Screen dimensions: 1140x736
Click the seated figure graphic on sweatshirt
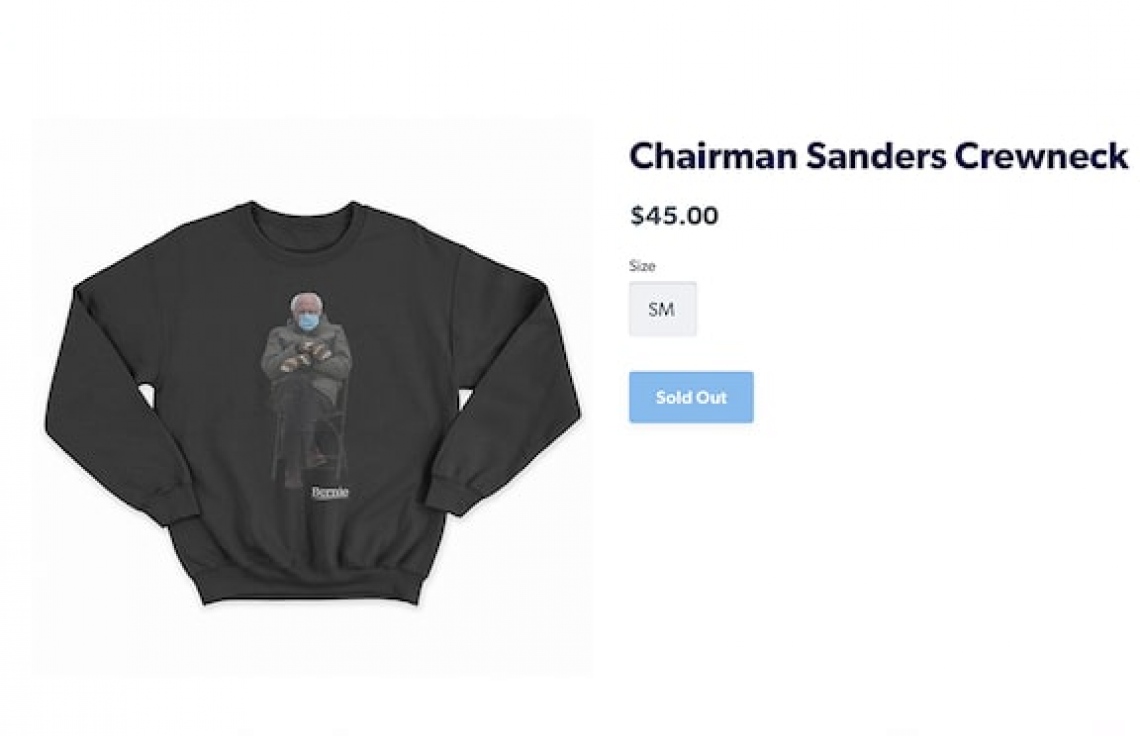(x=306, y=389)
